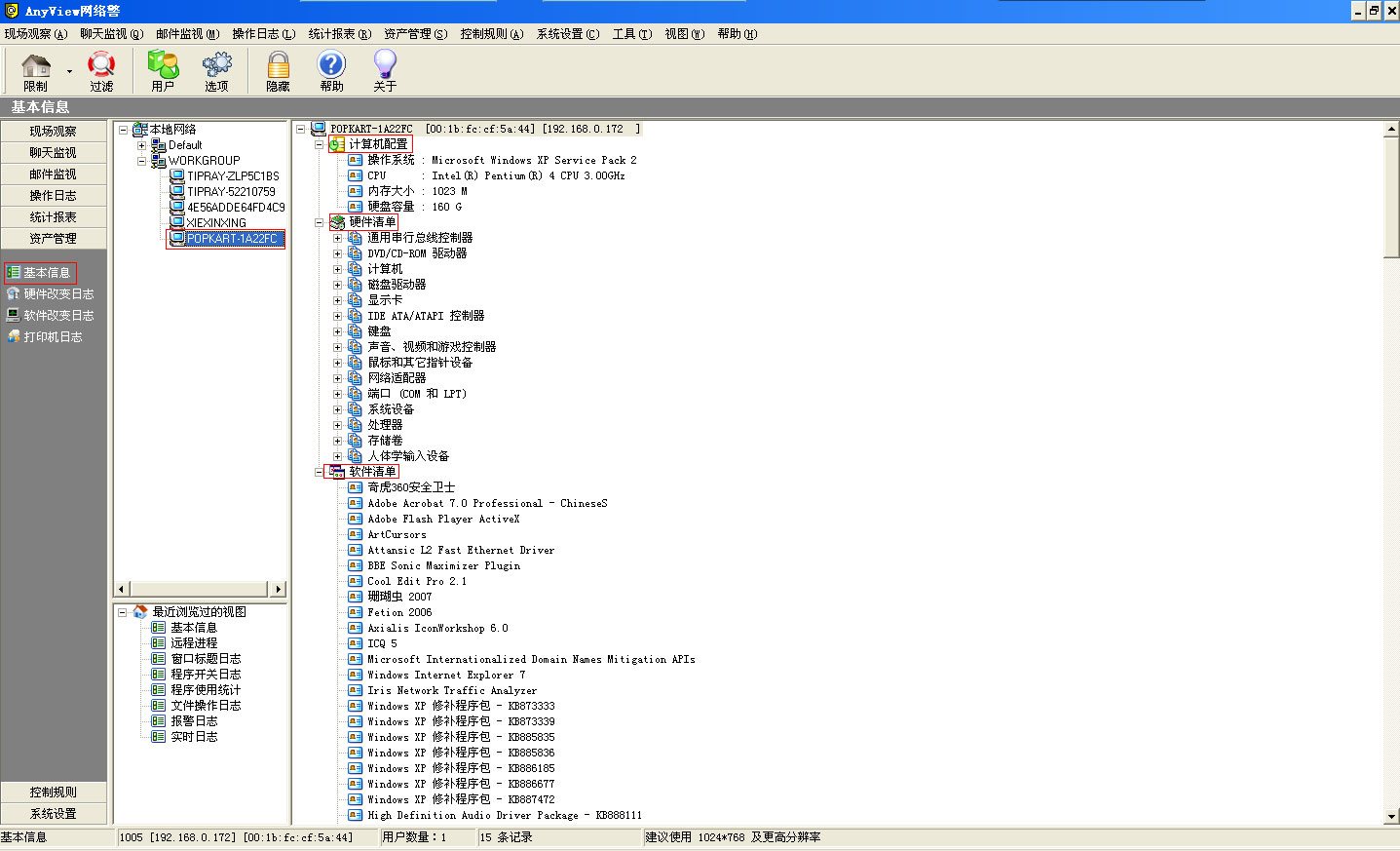The height and width of the screenshot is (851, 1400).
Task: Open 打印机日志 sidebar item
Action: pos(45,336)
